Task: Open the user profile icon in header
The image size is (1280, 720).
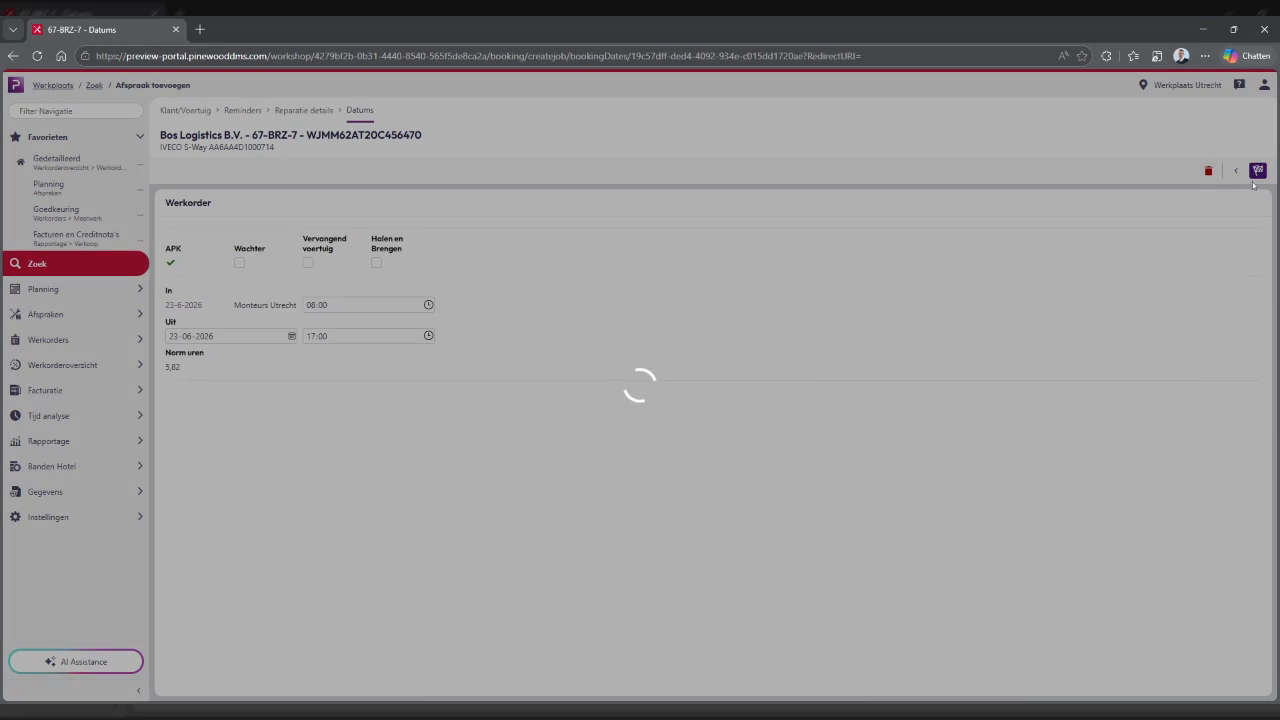Action: [x=1264, y=85]
